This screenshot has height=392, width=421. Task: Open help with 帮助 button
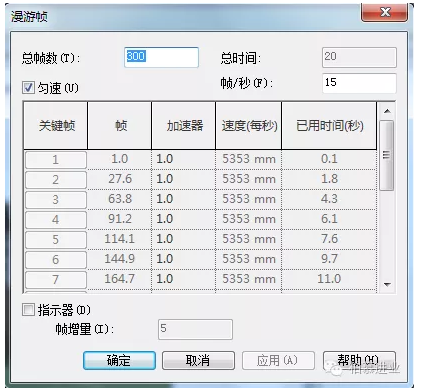[359, 360]
